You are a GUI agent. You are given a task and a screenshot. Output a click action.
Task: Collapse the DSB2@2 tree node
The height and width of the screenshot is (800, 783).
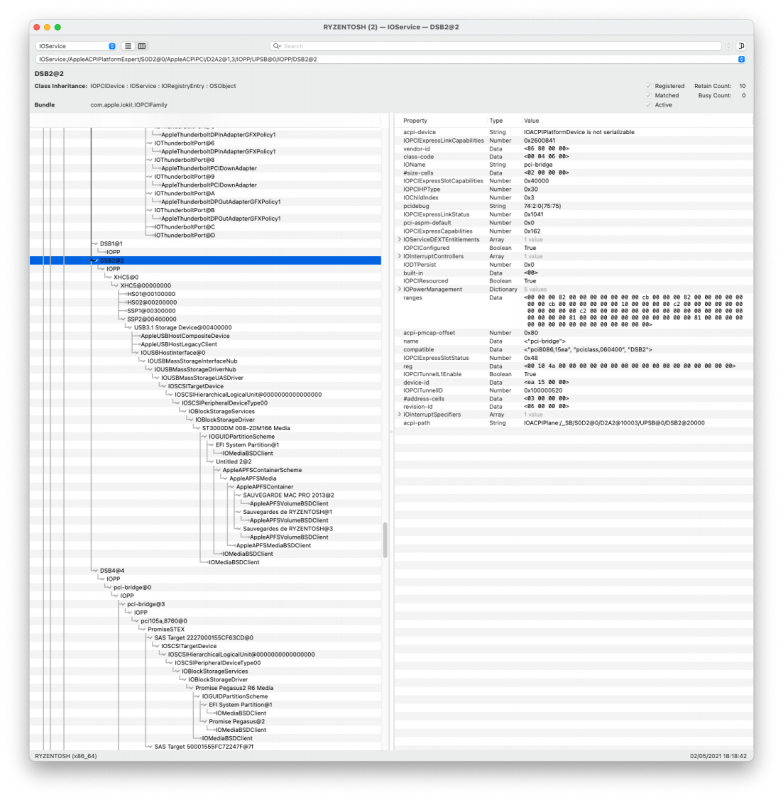(95, 261)
